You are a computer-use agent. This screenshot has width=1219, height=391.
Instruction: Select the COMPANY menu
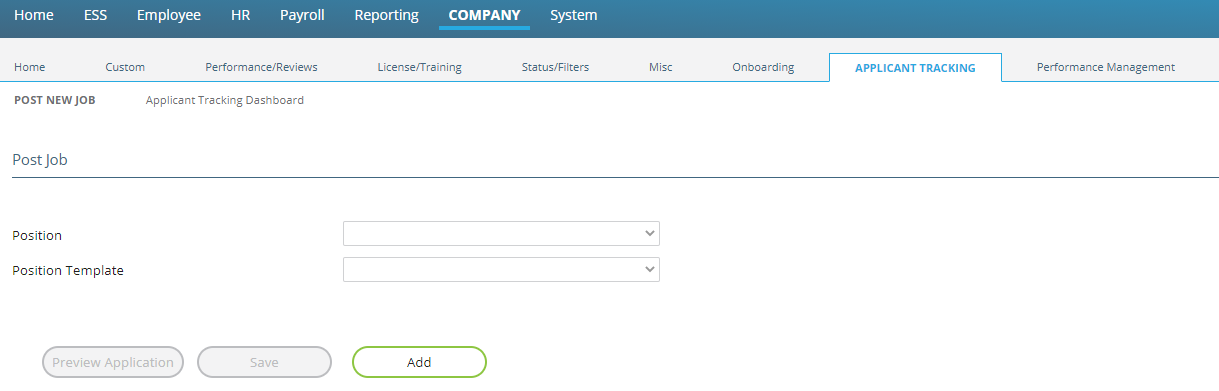[484, 15]
